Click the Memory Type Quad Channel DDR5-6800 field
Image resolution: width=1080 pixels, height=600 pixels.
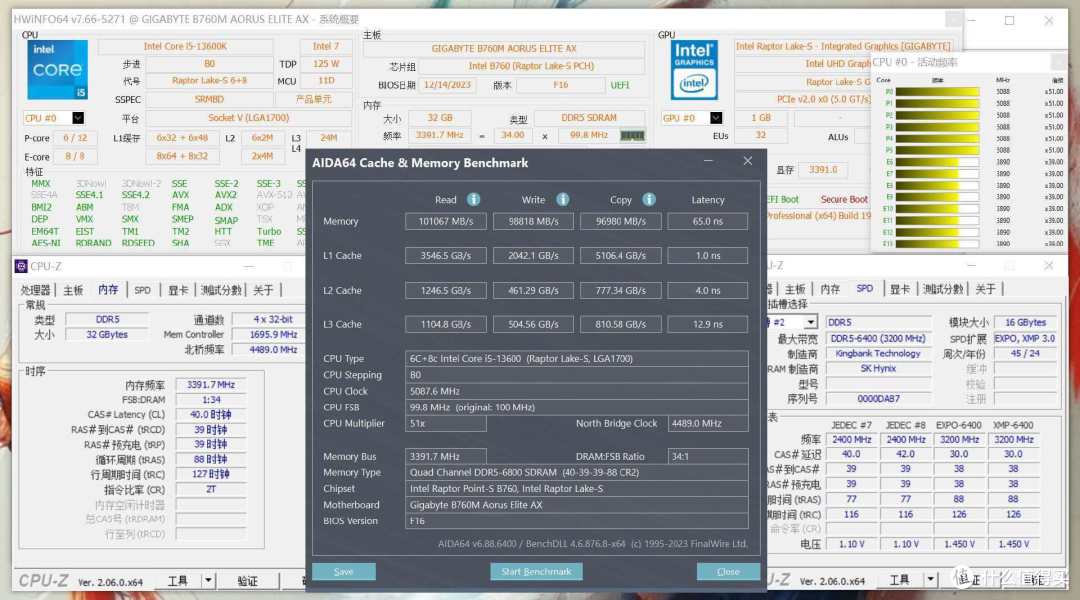click(x=577, y=473)
